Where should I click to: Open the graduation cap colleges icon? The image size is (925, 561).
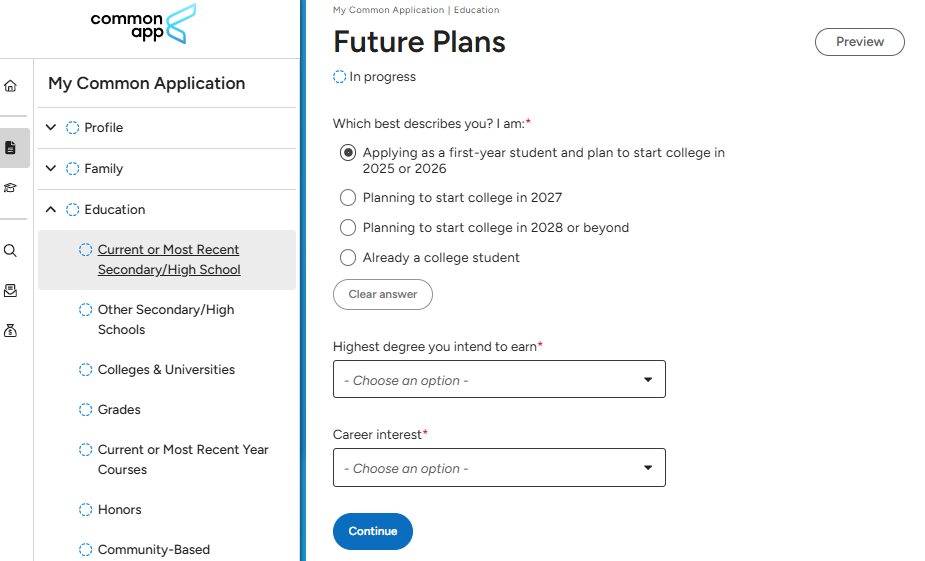(11, 188)
